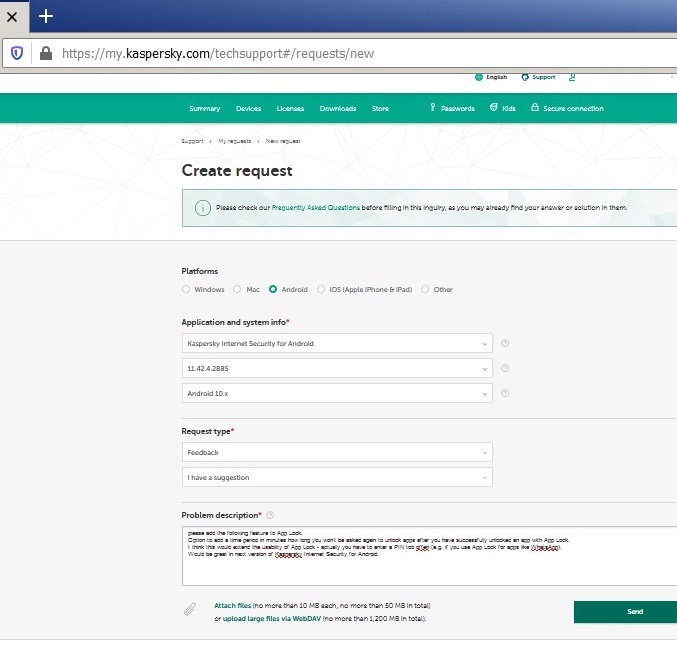Click the Passwords key icon
Image resolution: width=677 pixels, height=647 pixels.
tap(433, 107)
